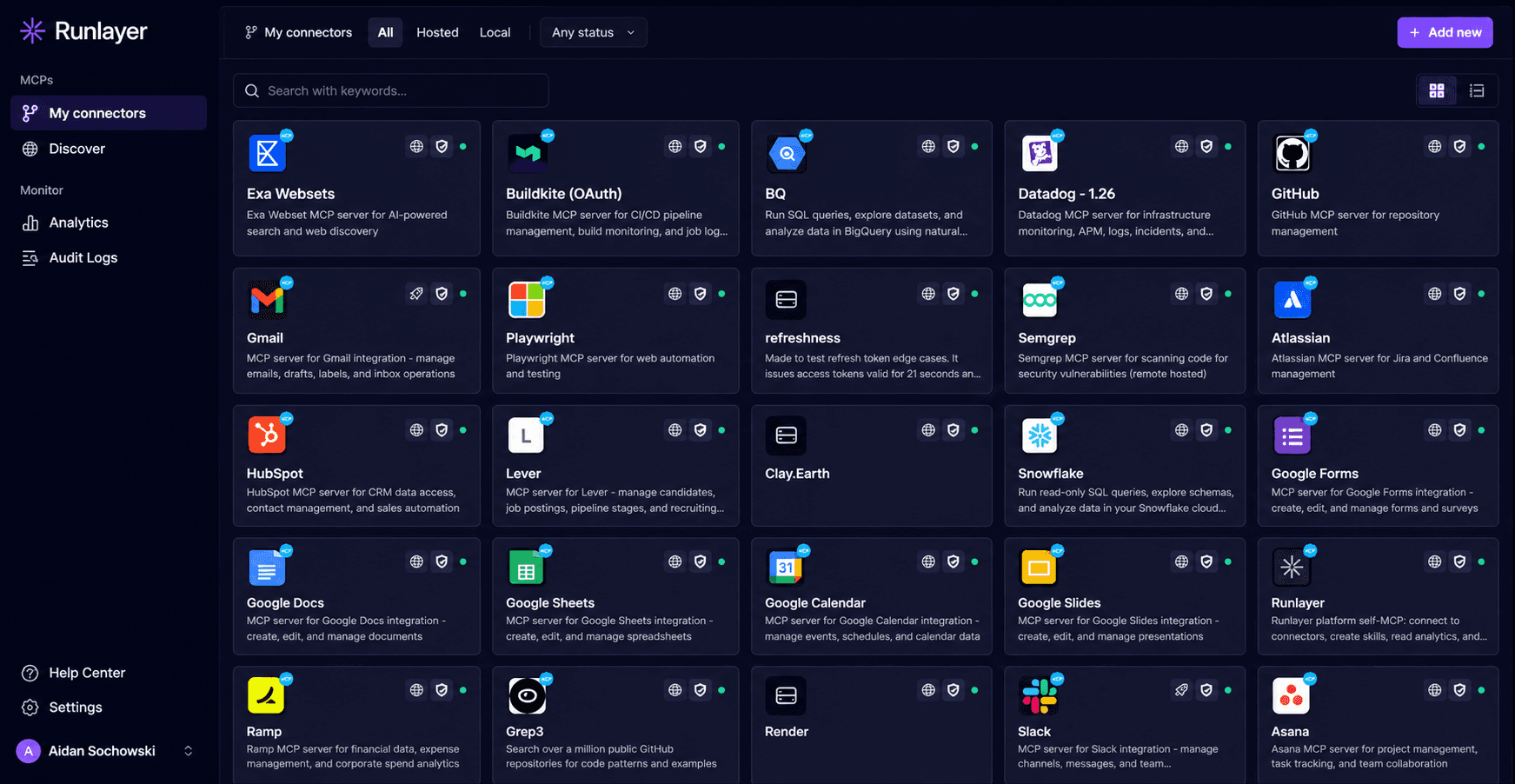Click the globe icon on Ramp card
The height and width of the screenshot is (784, 1515).
(x=416, y=690)
